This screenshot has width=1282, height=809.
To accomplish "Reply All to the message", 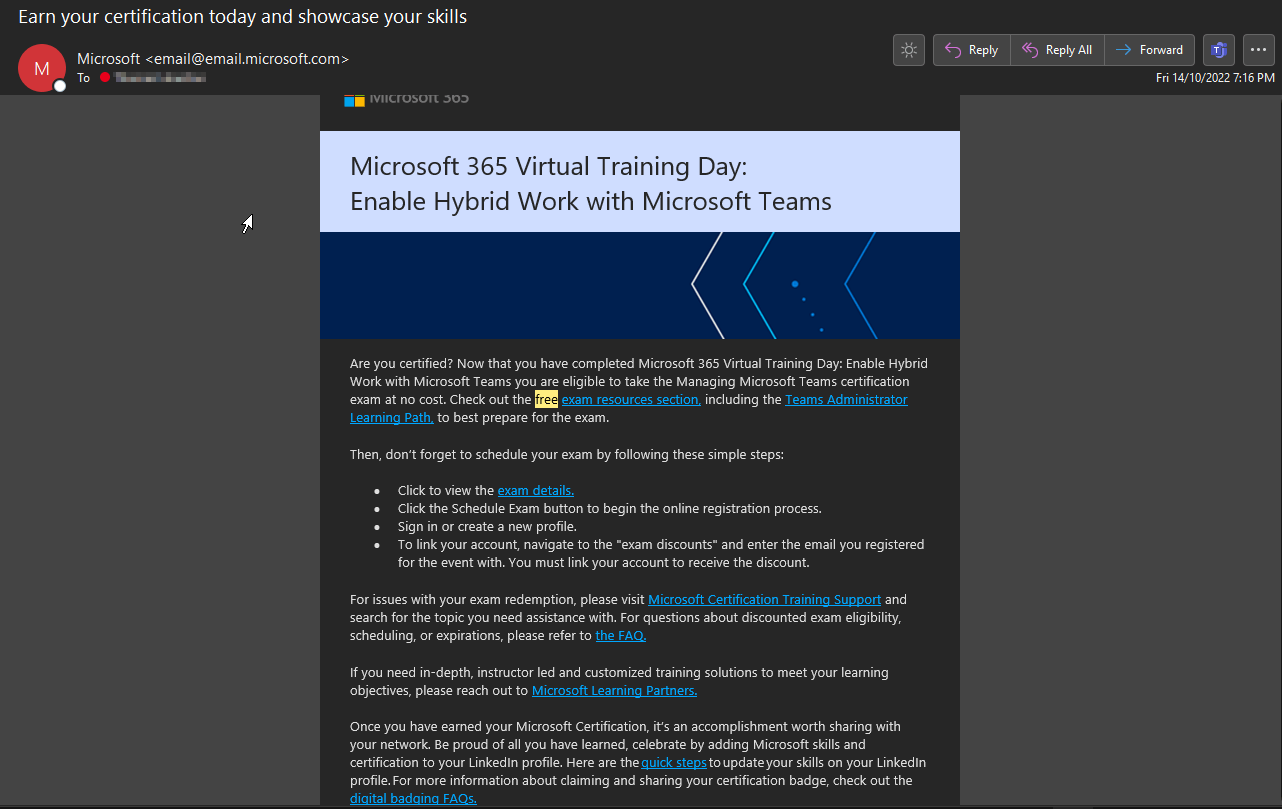I will pos(1057,50).
